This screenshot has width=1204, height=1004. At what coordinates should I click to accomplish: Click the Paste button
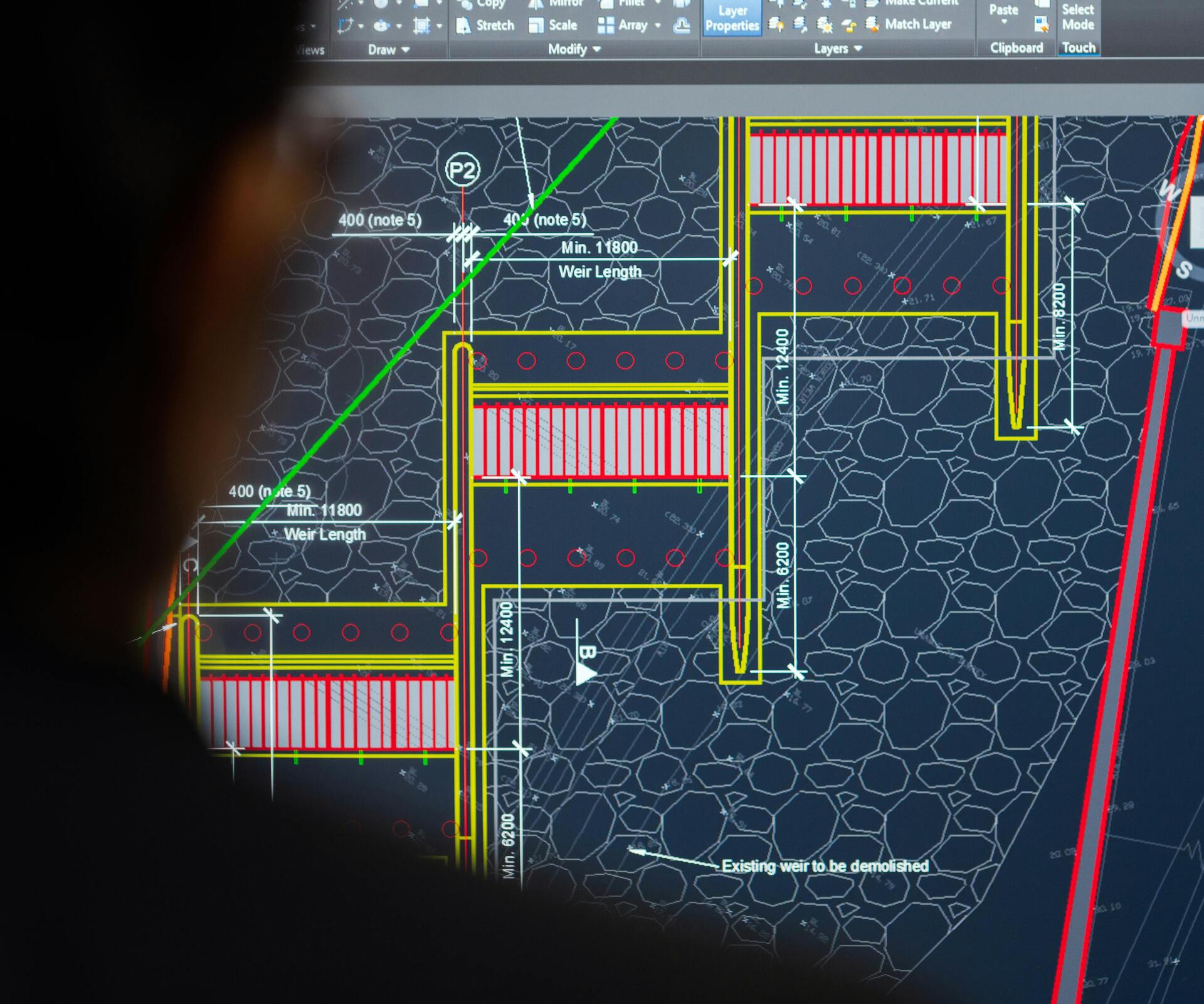[x=1003, y=13]
